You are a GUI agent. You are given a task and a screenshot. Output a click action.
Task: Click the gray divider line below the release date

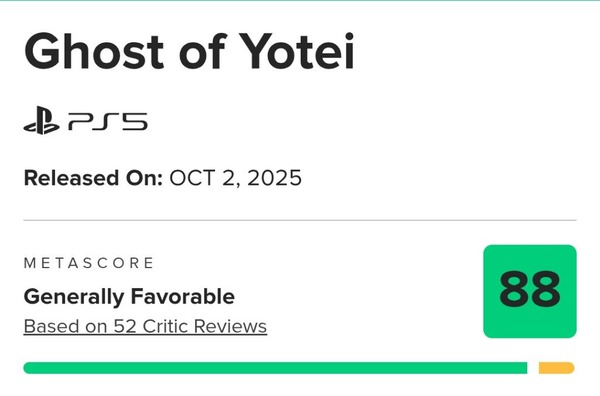[300, 220]
